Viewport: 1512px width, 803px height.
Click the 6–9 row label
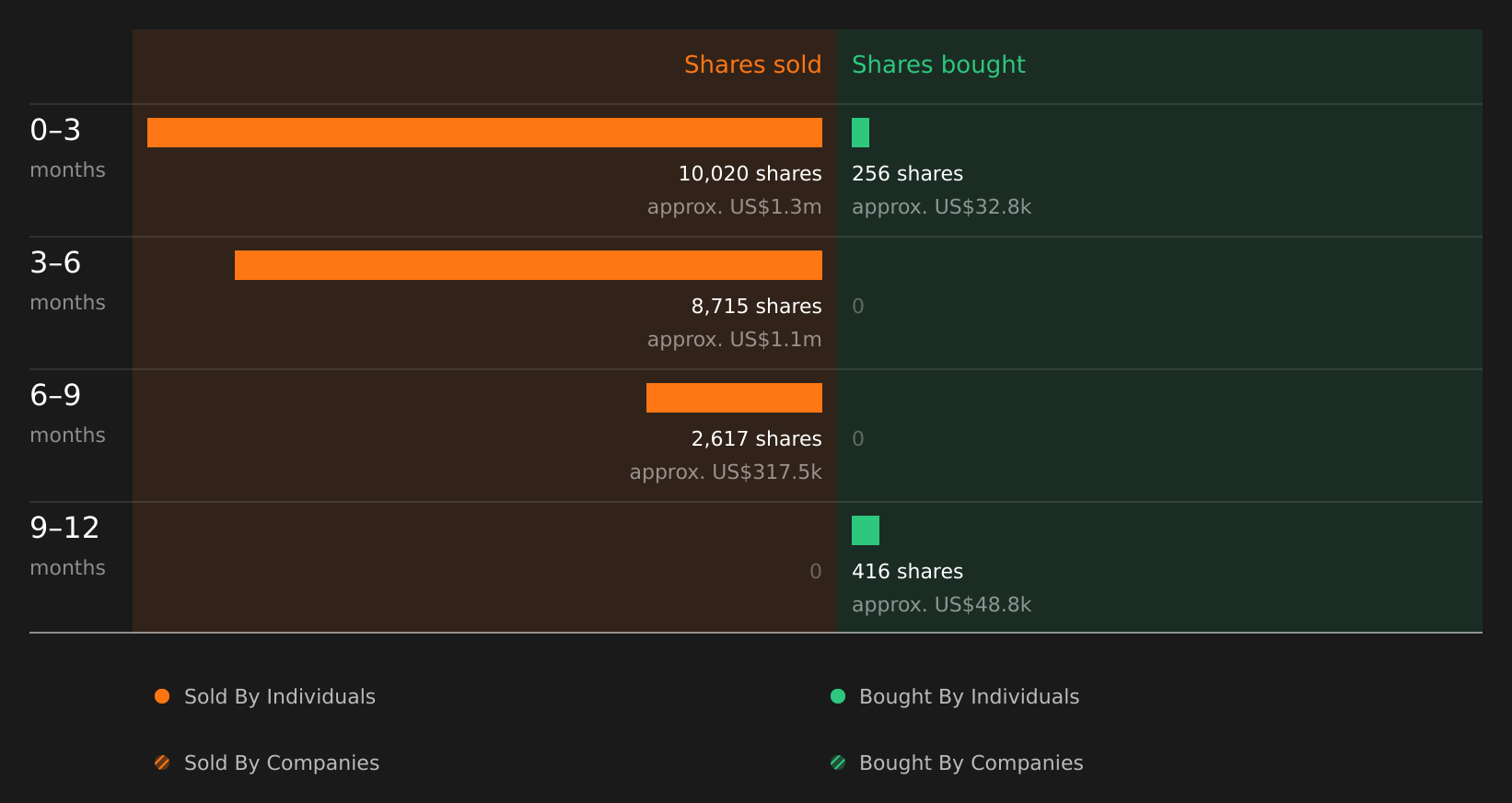click(55, 395)
